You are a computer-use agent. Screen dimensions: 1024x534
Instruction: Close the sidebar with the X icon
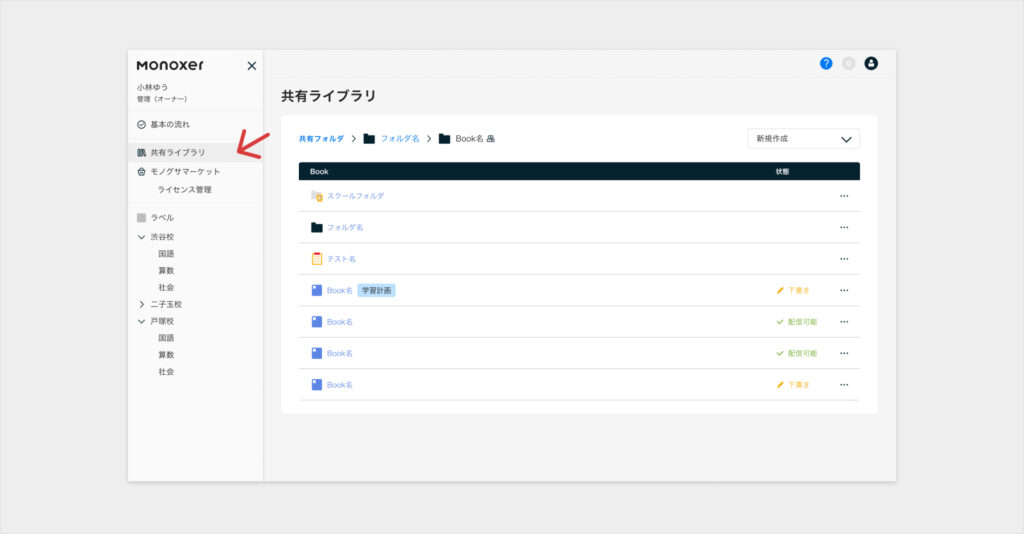(252, 66)
